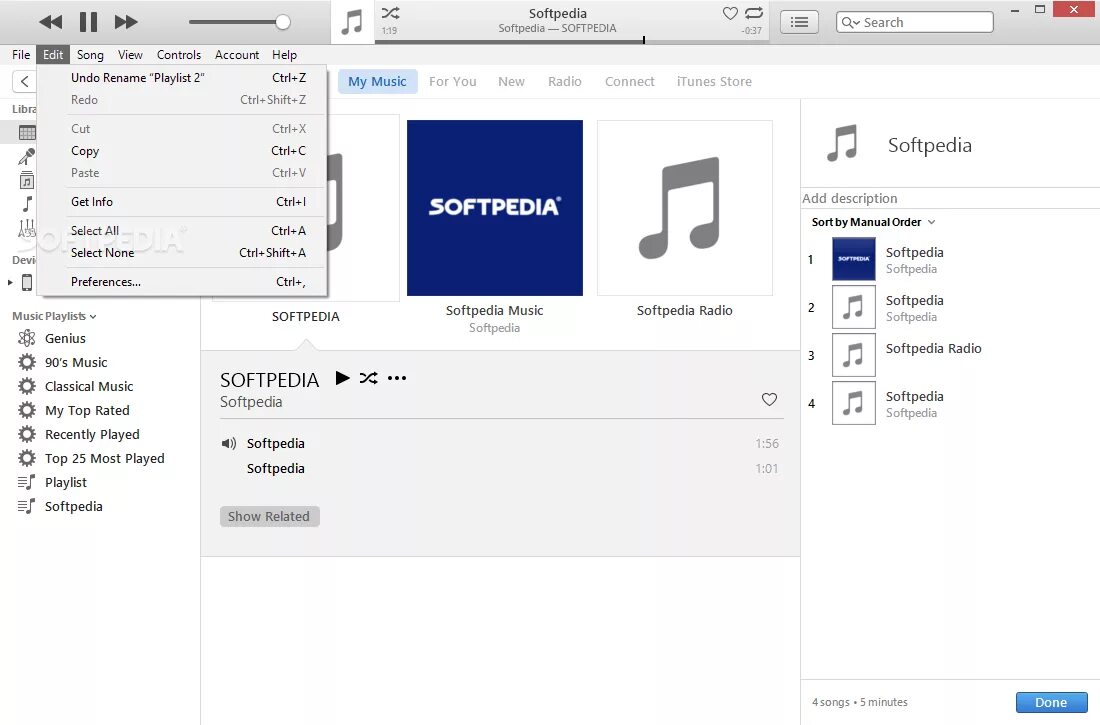
Task: Open the SOFTPEDIA album more options ellipsis
Action: 397,378
